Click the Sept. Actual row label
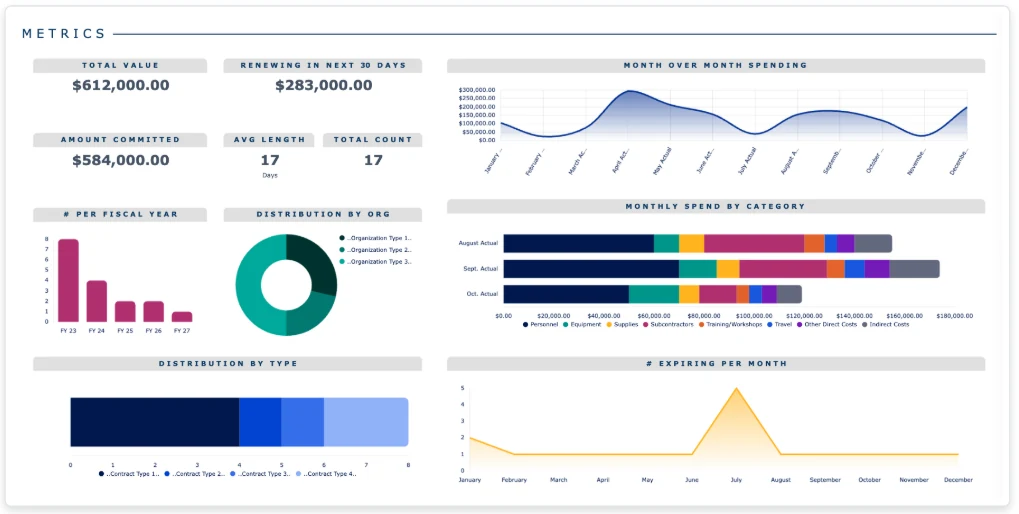The image size is (1019, 514). [x=481, y=268]
